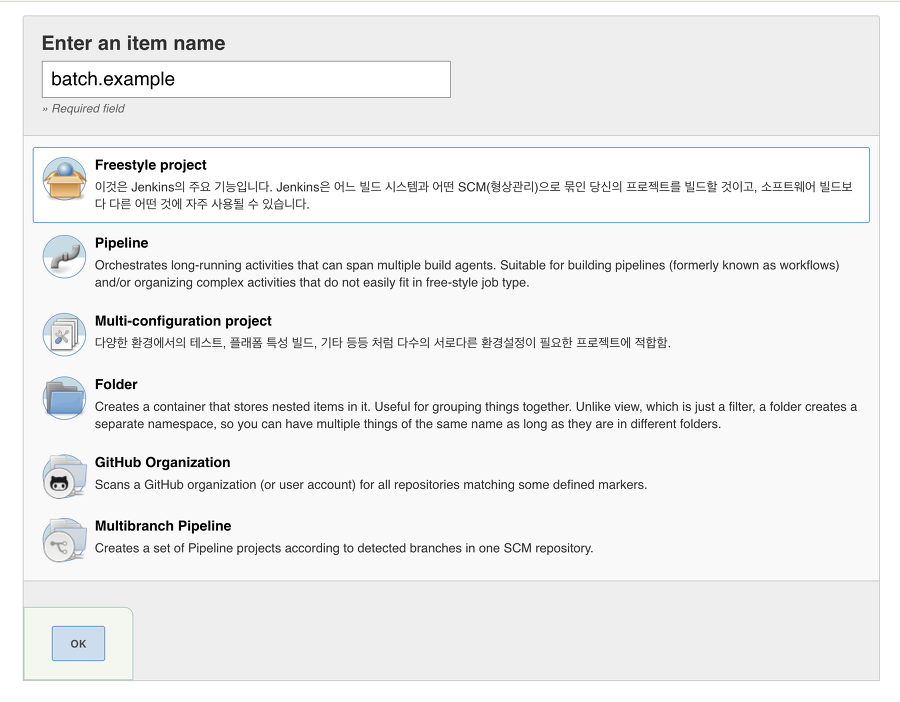Click the Required field hint text
This screenshot has height=702, width=900.
pos(83,108)
